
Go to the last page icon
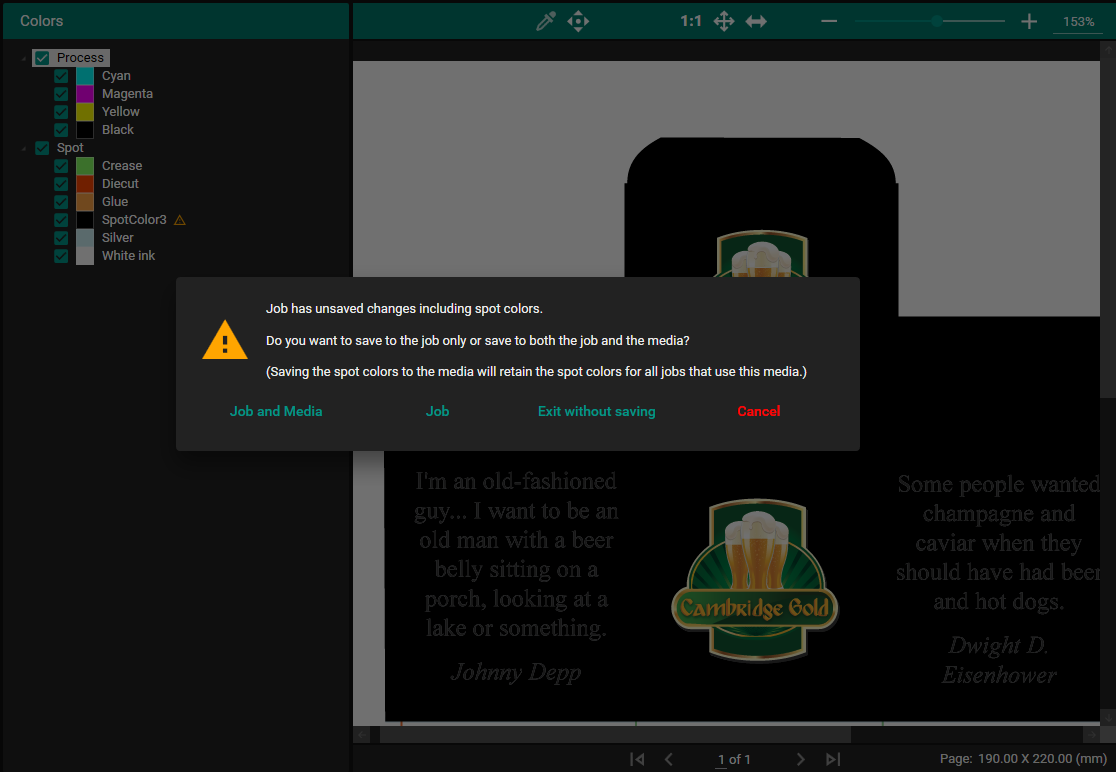pyautogui.click(x=833, y=759)
